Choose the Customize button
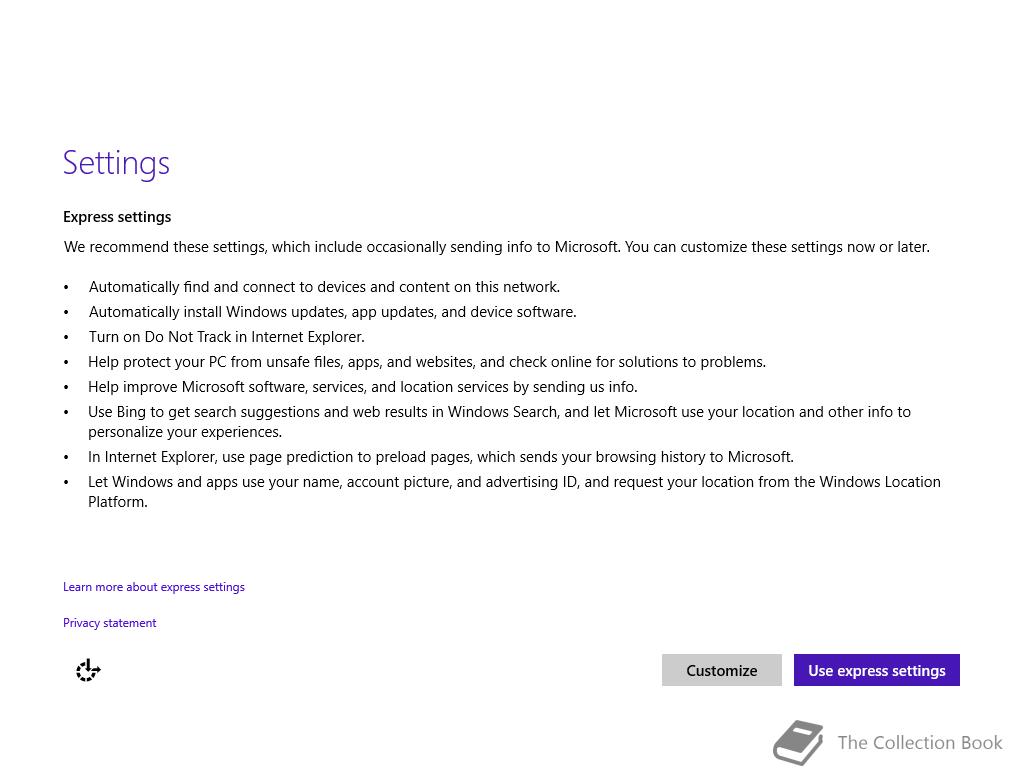The image size is (1024, 768). click(722, 670)
